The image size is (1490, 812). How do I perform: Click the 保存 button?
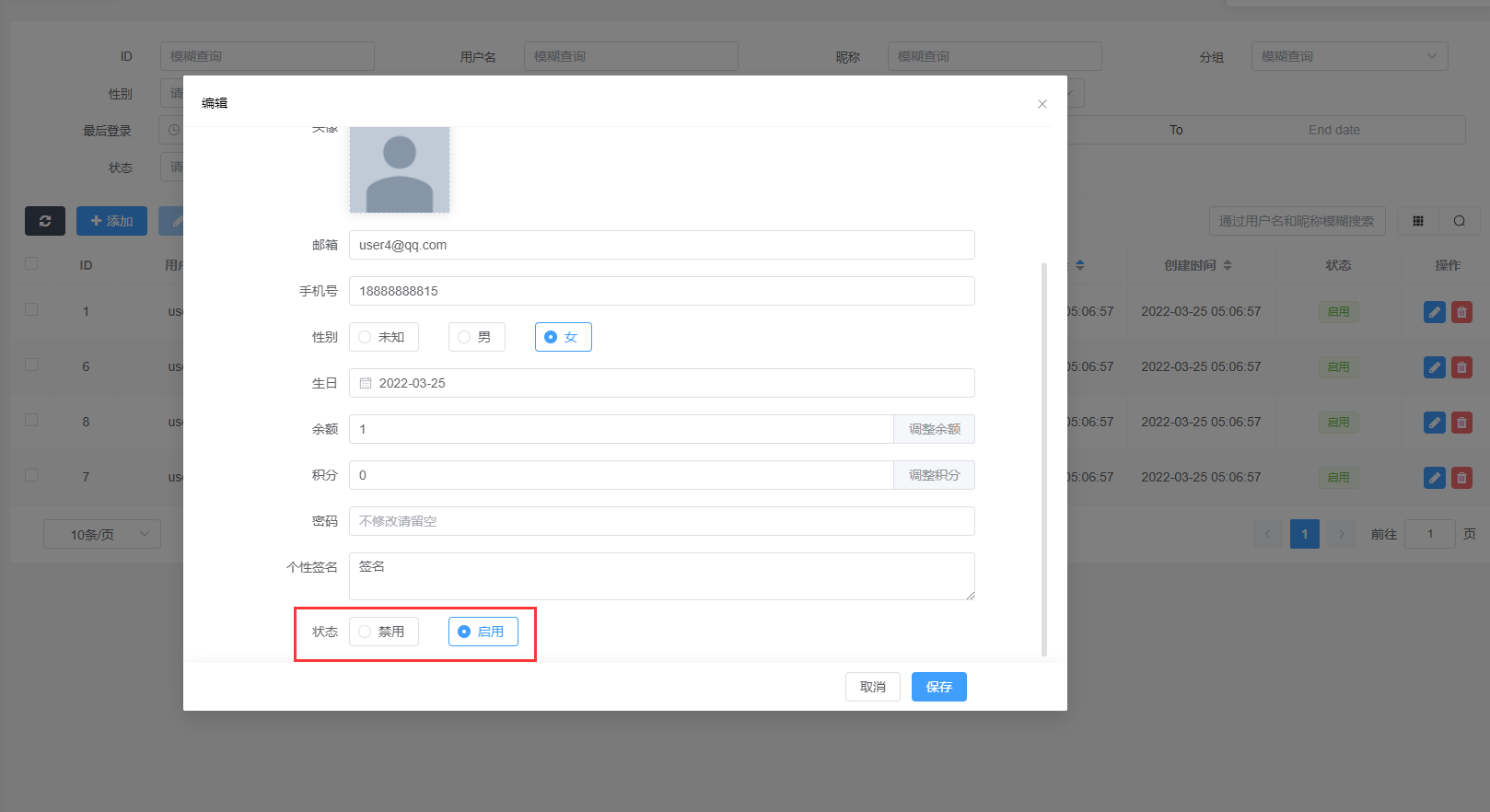point(938,687)
